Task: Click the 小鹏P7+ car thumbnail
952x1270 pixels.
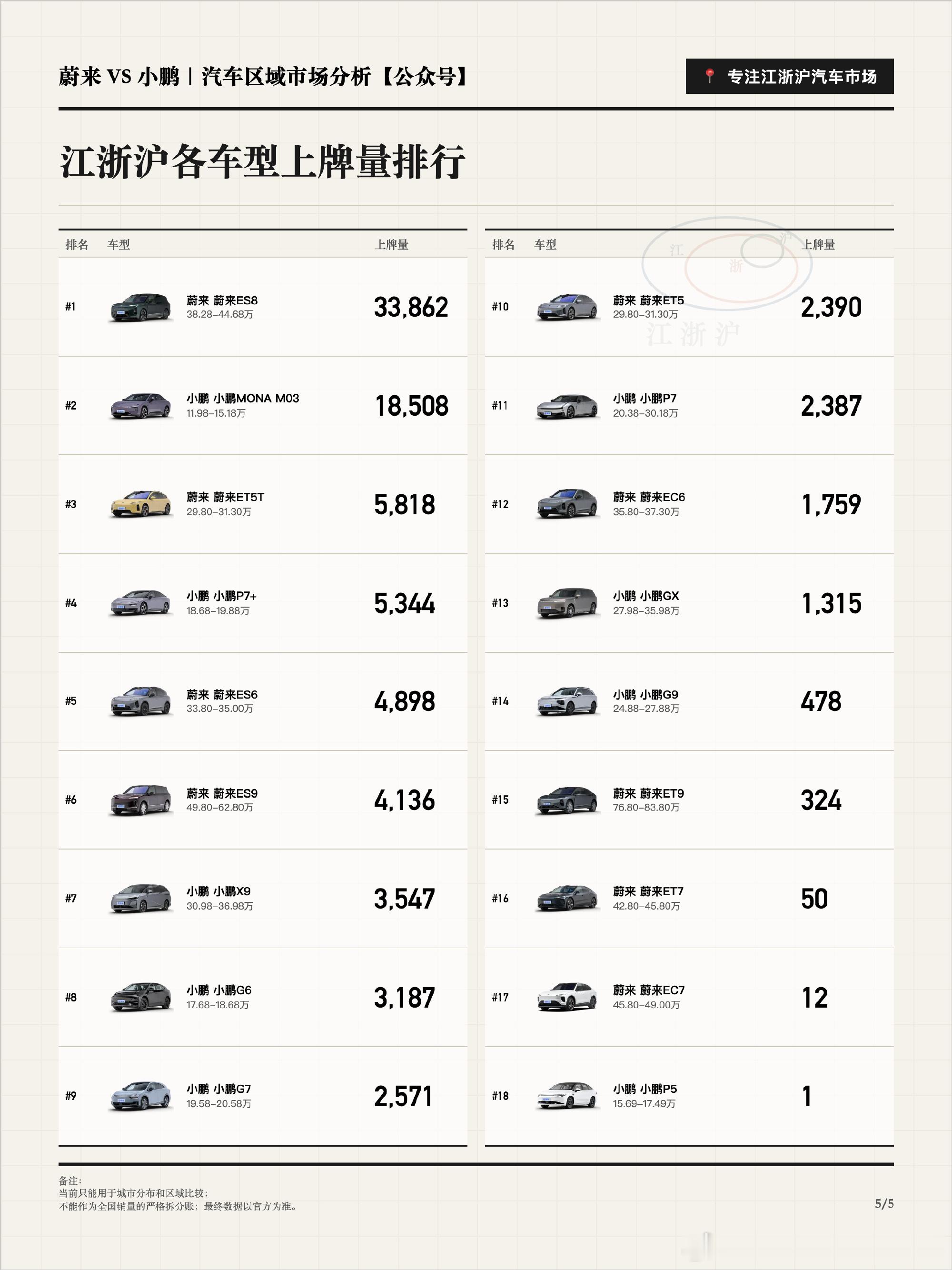Action: click(x=141, y=603)
